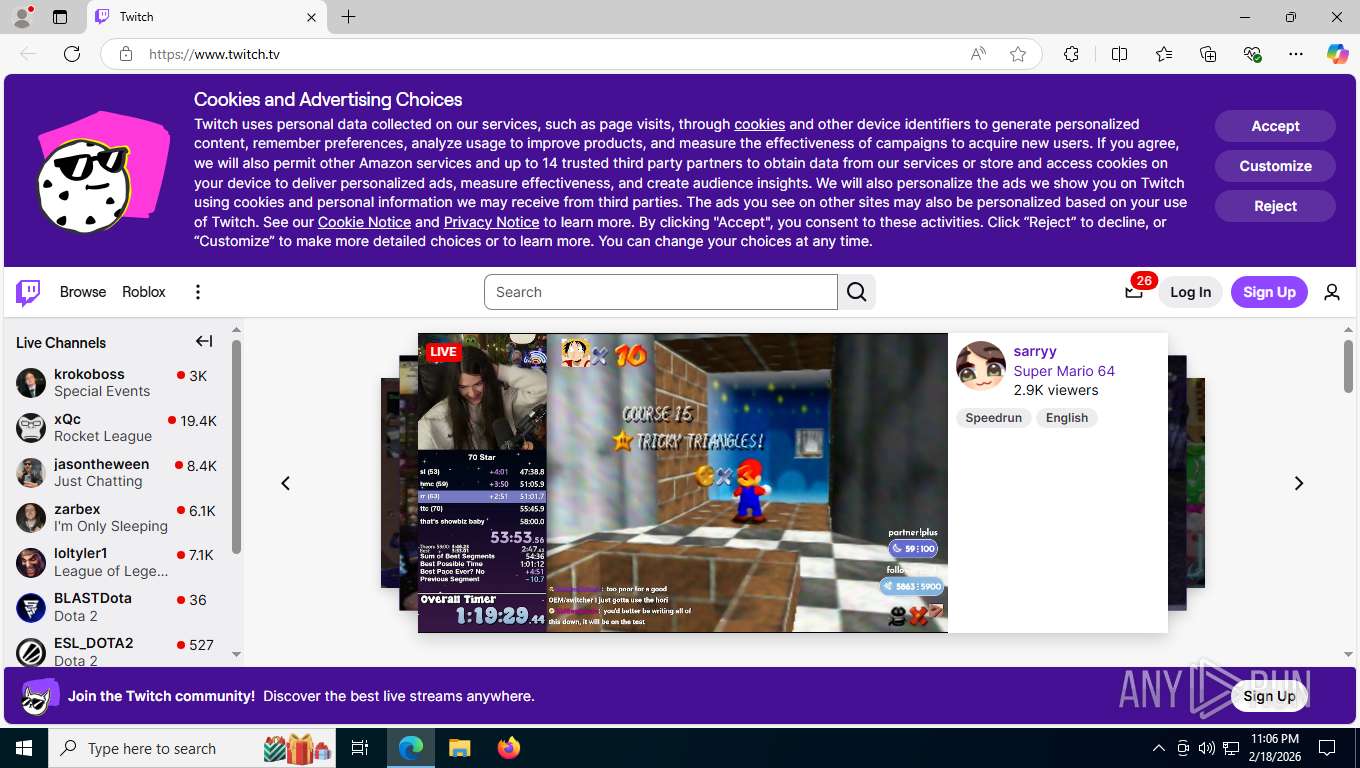Click the search magnifier button
Image resolution: width=1360 pixels, height=768 pixels.
857,292
